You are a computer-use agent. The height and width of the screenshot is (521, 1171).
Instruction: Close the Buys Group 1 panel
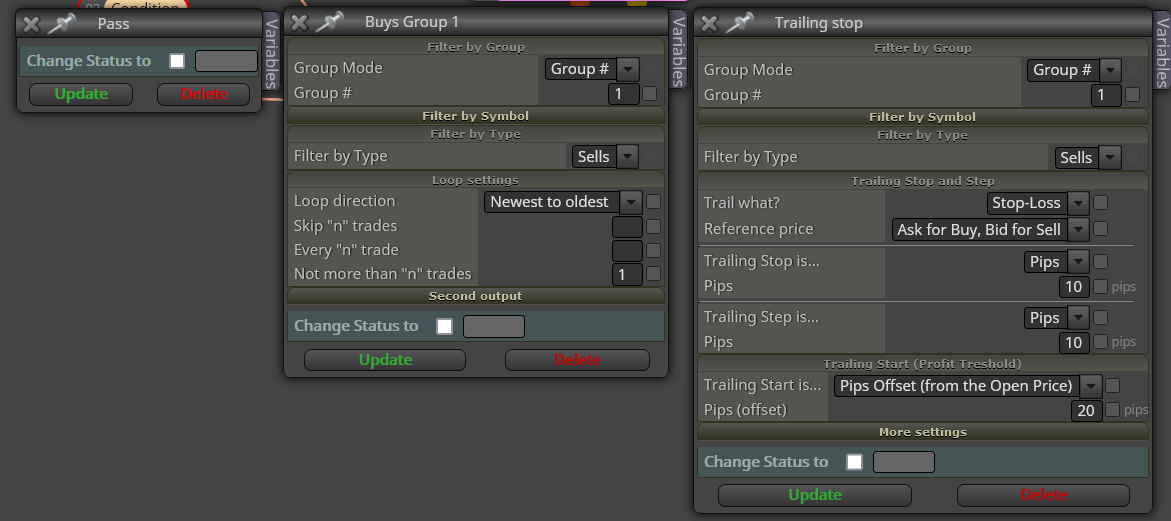pyautogui.click(x=299, y=22)
